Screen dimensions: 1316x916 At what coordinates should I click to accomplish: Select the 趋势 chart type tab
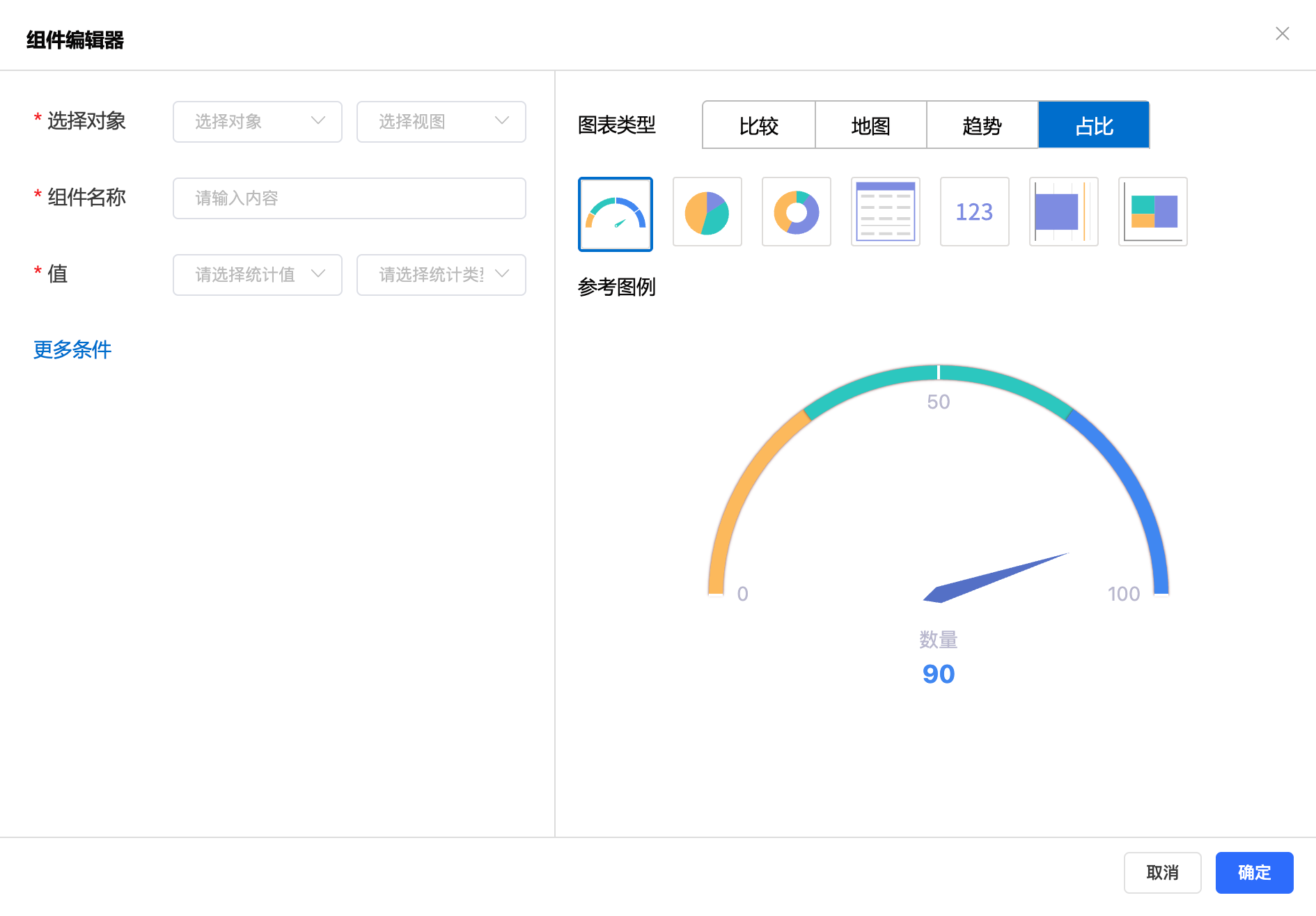pyautogui.click(x=982, y=125)
